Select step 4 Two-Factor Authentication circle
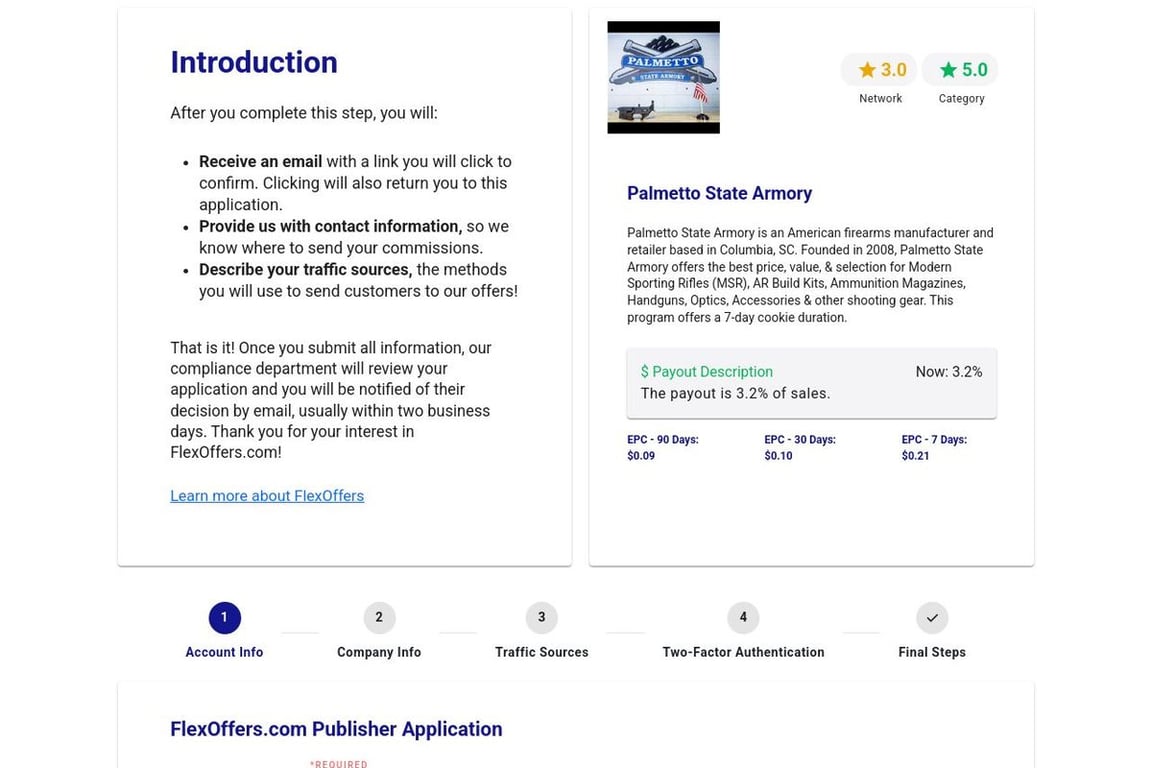The width and height of the screenshot is (1152, 768). (x=743, y=617)
